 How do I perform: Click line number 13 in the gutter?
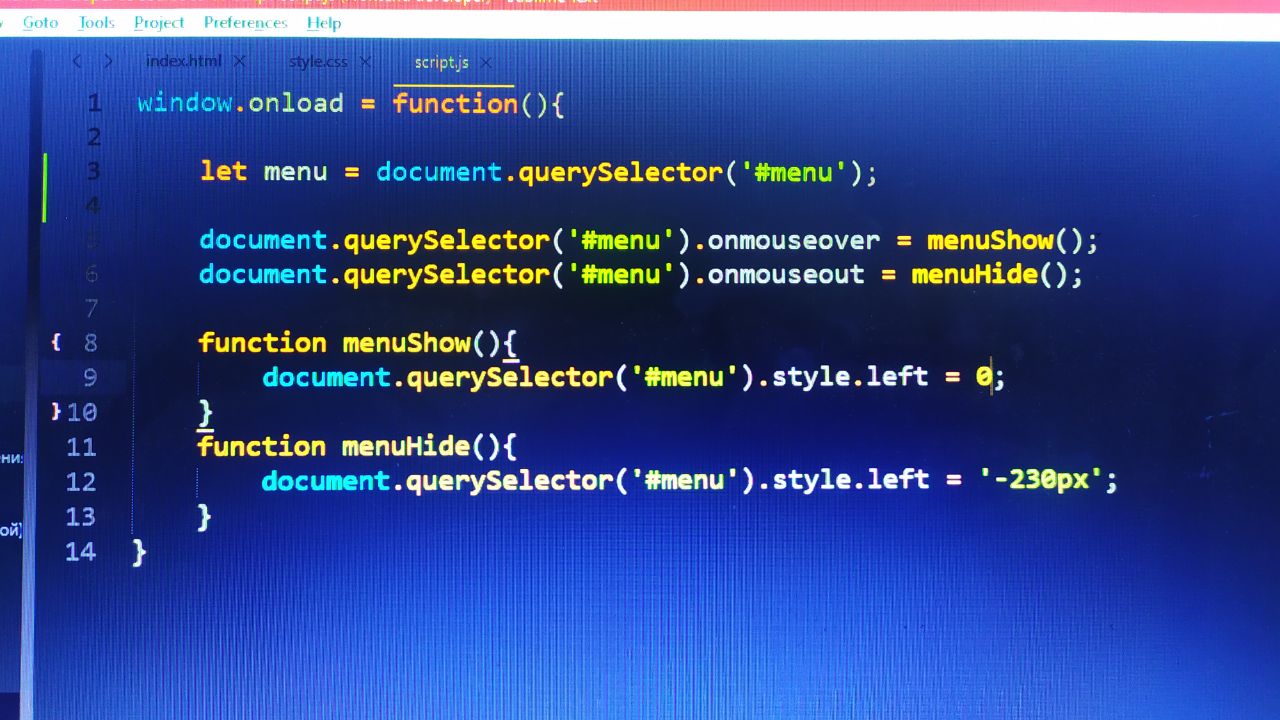point(81,516)
